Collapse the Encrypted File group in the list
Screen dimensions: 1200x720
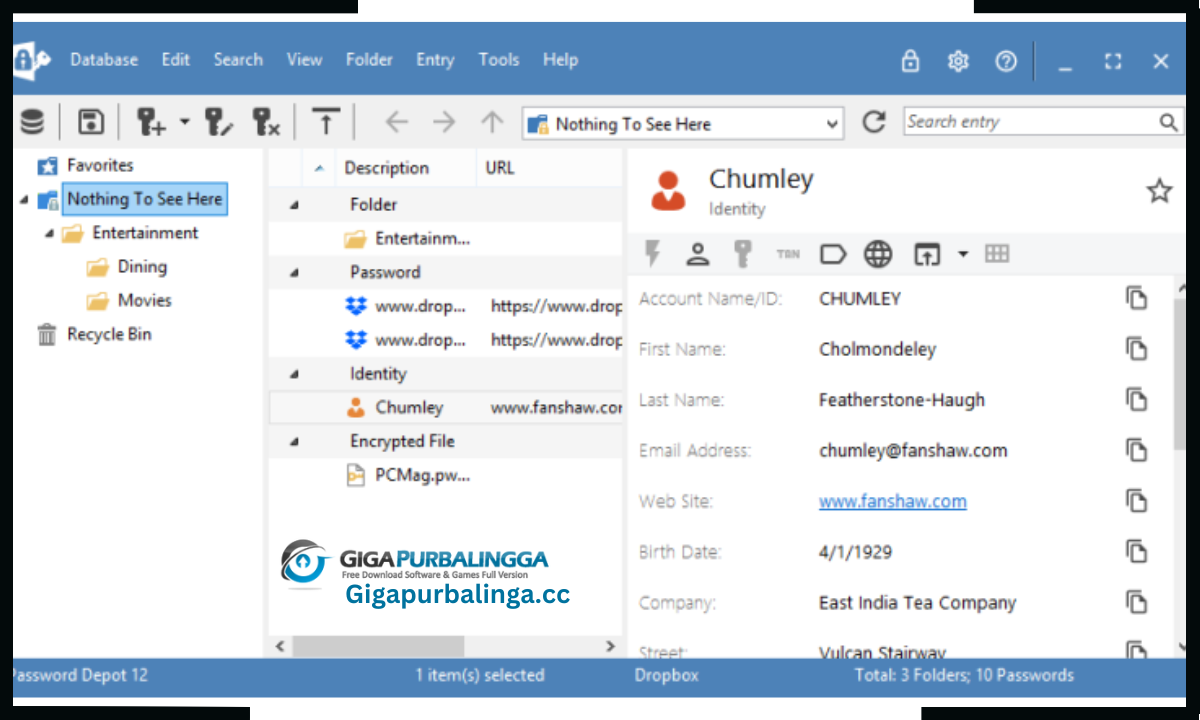pyautogui.click(x=294, y=441)
